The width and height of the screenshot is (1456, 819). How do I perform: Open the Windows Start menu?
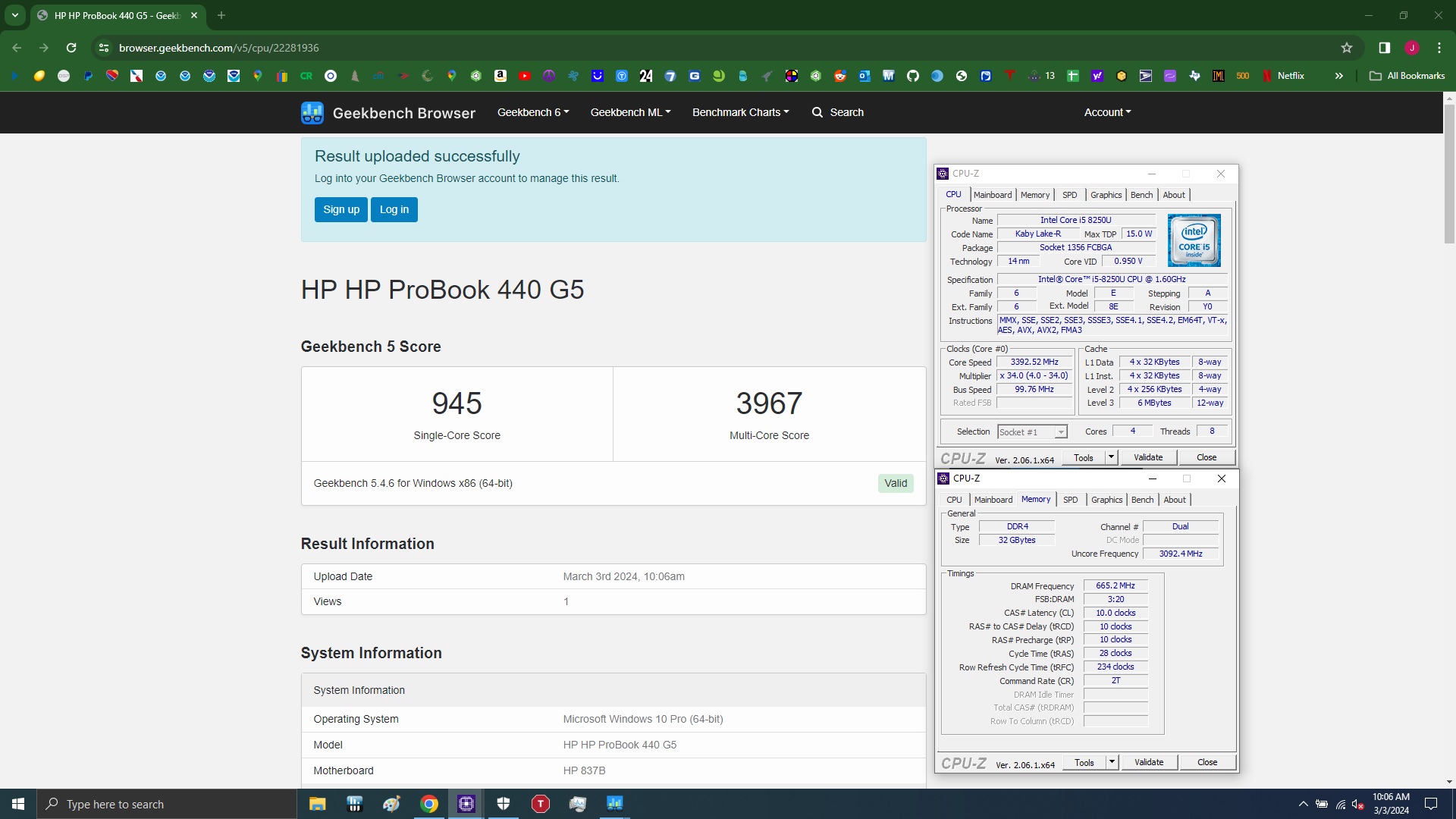[18, 804]
